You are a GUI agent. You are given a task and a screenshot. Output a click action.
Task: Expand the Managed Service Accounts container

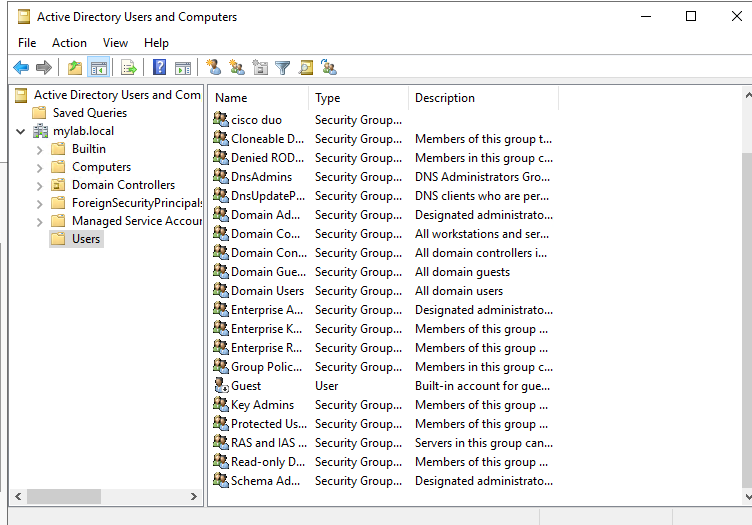(39, 222)
